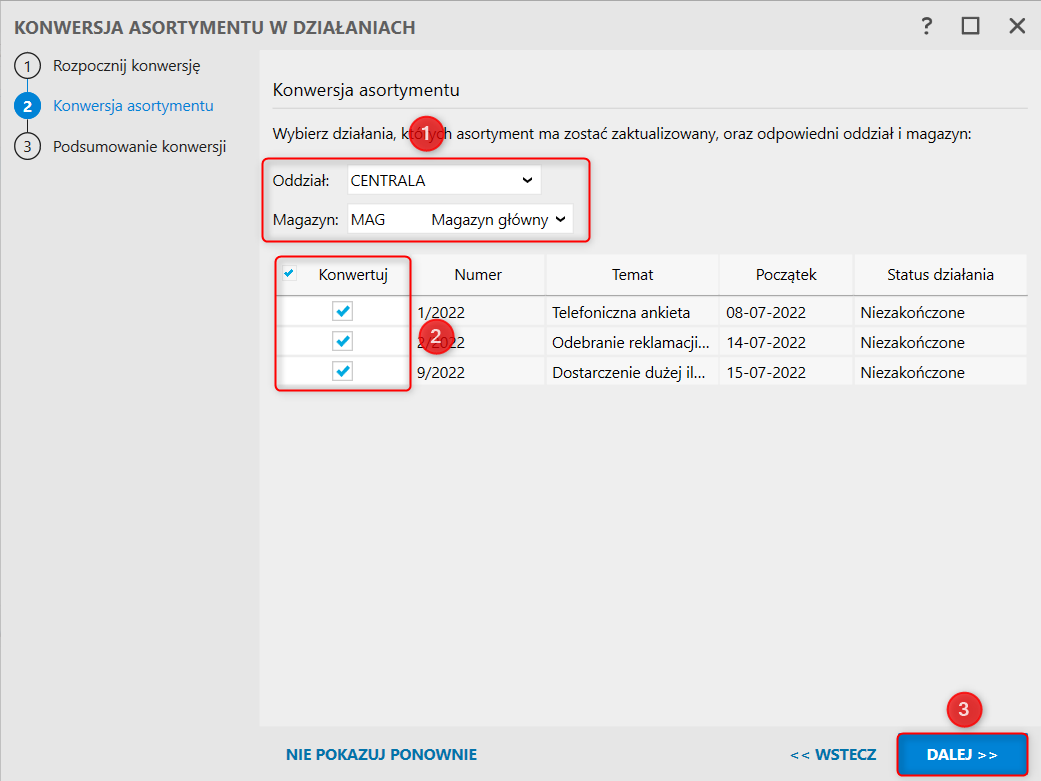The width and height of the screenshot is (1041, 781).
Task: Go to Rozpocznij konwersję step
Action: pos(127,67)
